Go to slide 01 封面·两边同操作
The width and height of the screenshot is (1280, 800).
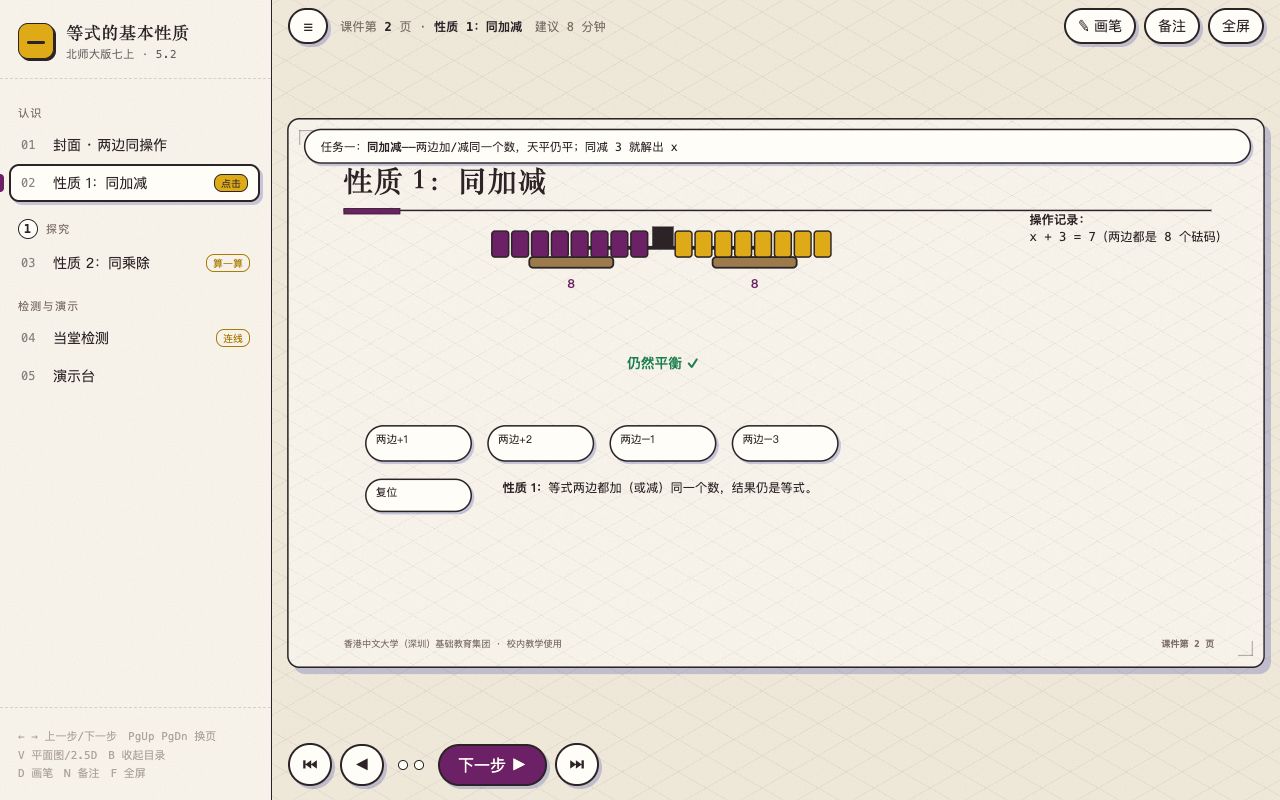pyautogui.click(x=135, y=145)
